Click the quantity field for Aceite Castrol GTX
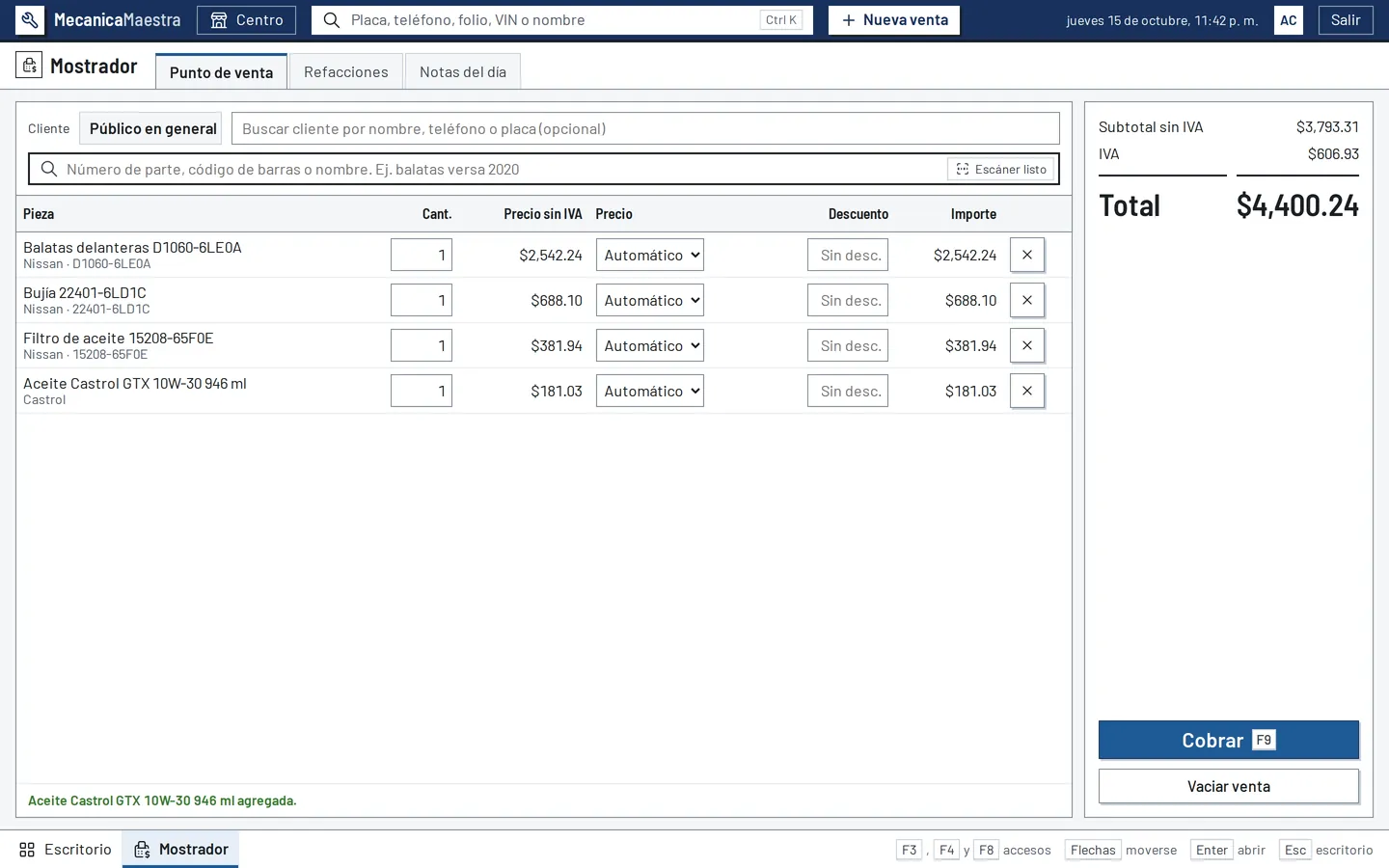 point(422,391)
